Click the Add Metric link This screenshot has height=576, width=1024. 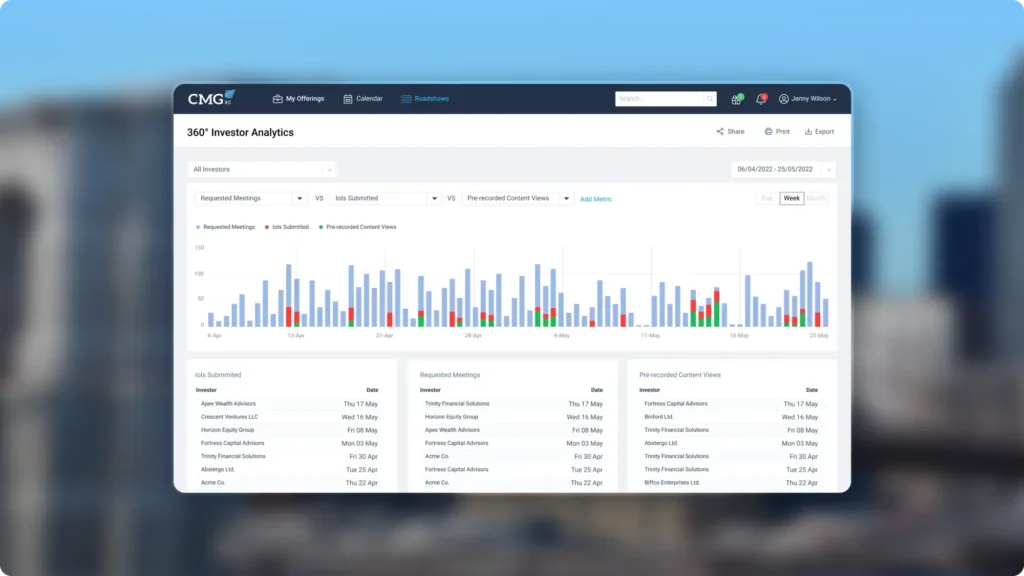596,199
